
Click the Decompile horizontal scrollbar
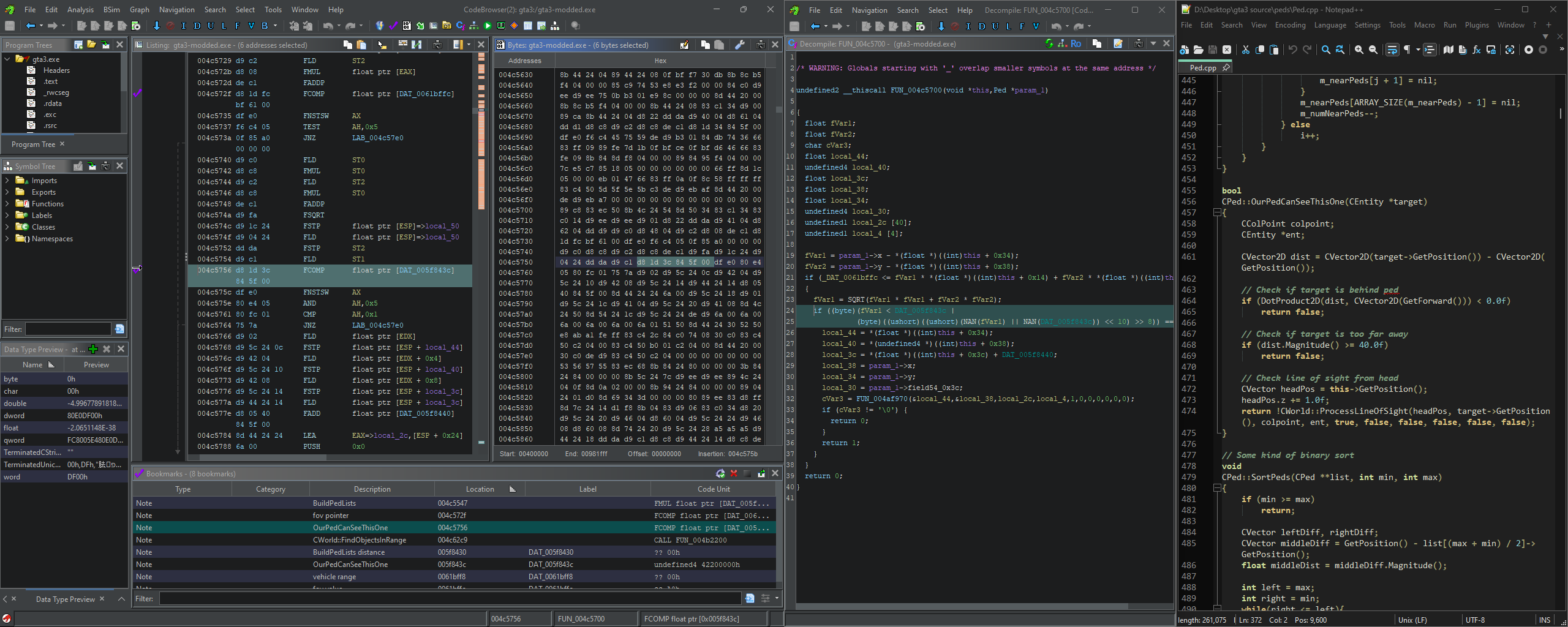point(962,606)
